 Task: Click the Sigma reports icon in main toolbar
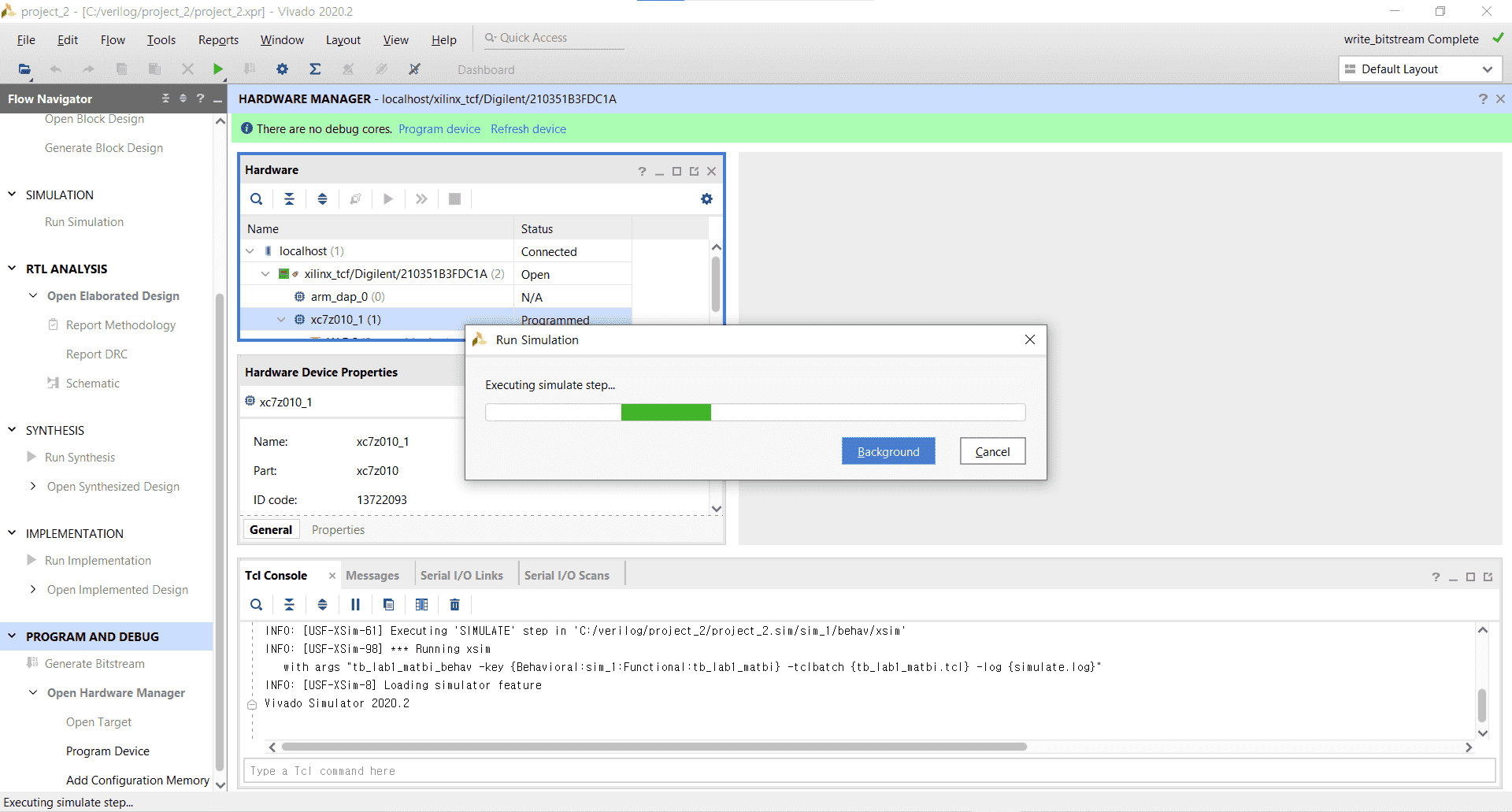pos(315,69)
